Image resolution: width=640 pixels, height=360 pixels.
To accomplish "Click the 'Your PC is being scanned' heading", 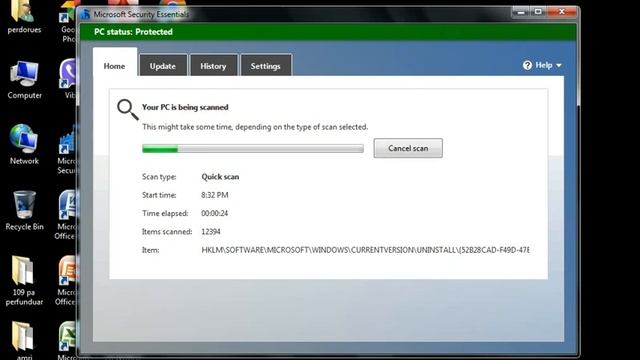I will 185,107.
